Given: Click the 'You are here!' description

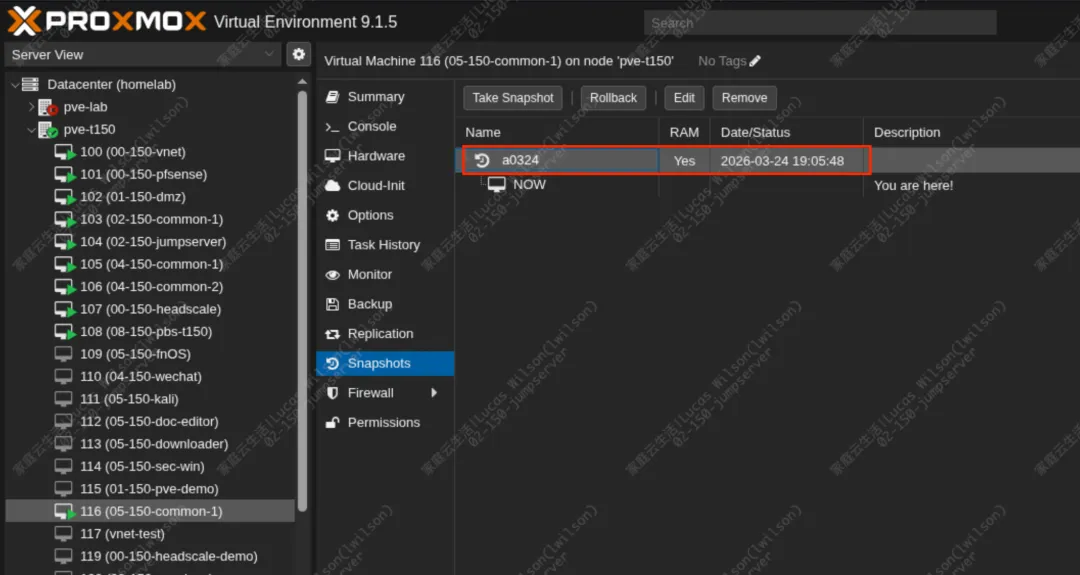Looking at the screenshot, I should (x=913, y=185).
